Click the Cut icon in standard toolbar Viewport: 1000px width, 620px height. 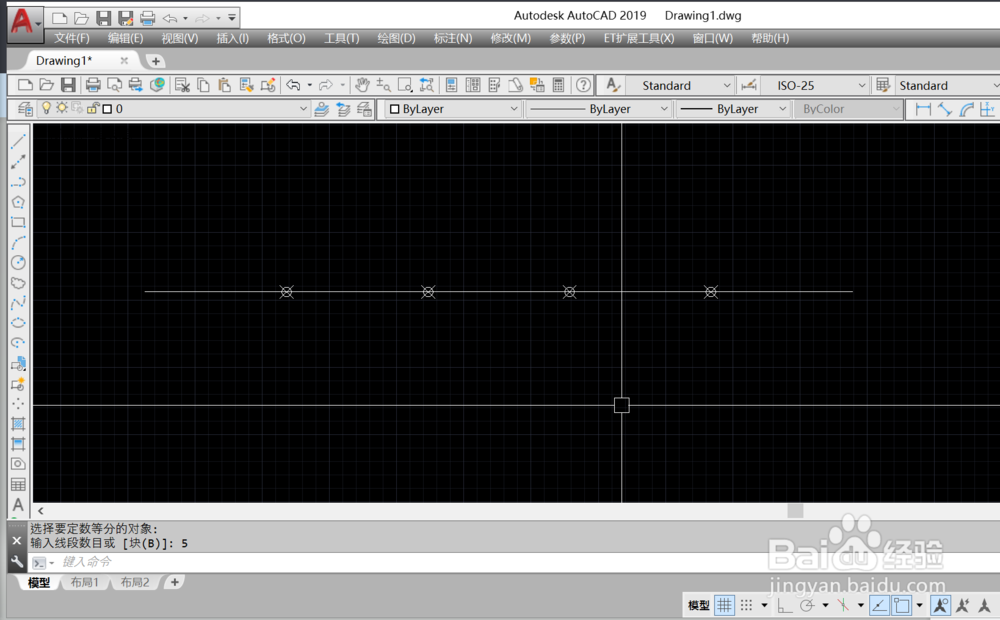[182, 85]
